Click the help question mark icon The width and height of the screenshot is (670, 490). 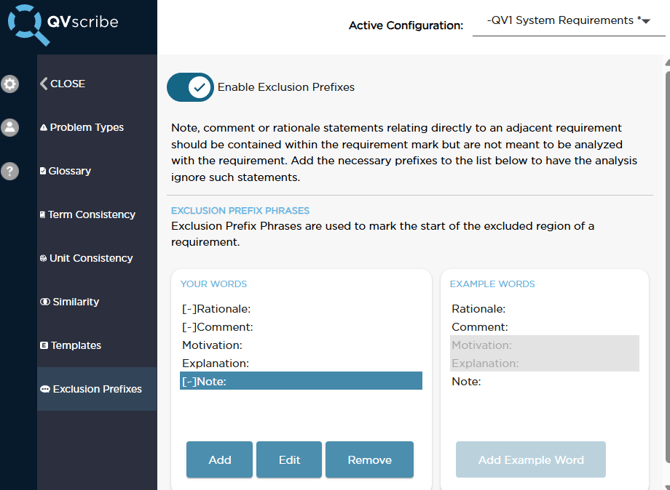(10, 171)
